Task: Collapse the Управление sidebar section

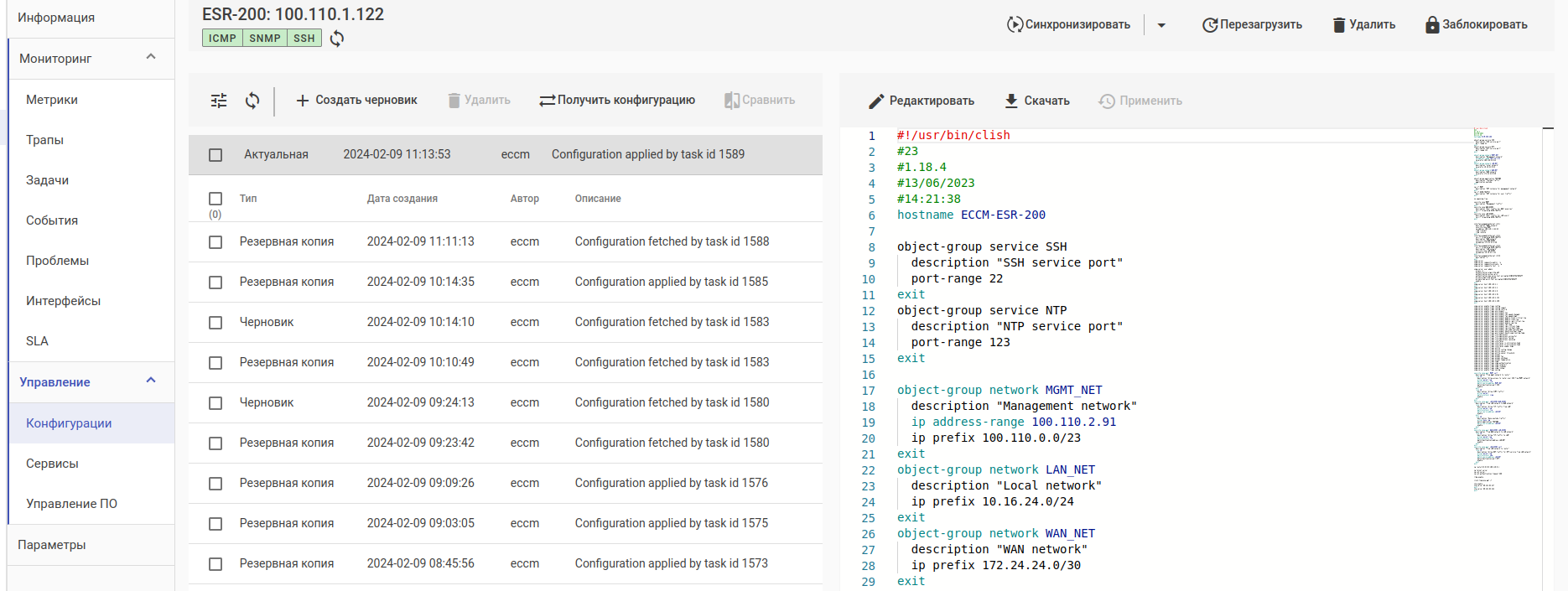Action: 151,381
